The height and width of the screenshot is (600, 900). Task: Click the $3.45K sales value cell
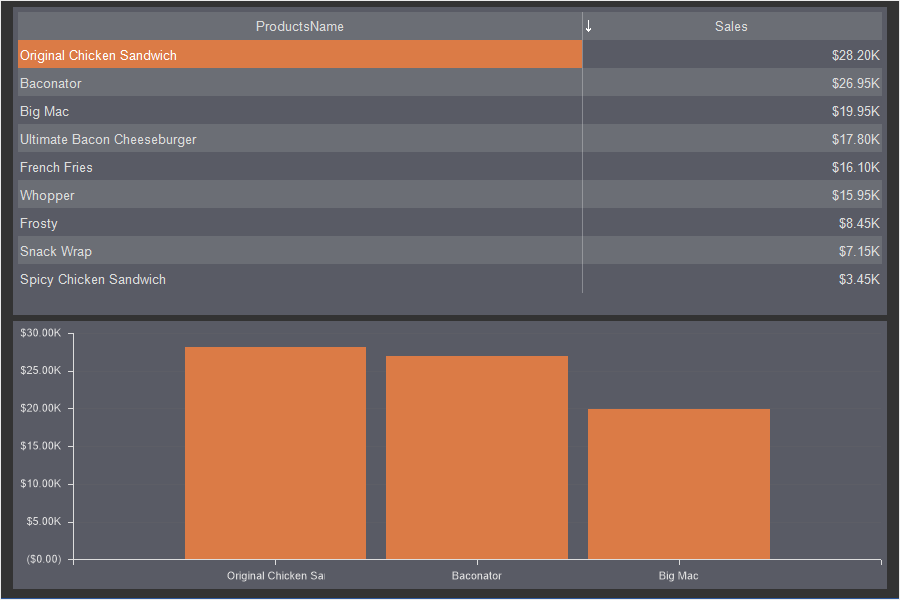click(x=859, y=279)
